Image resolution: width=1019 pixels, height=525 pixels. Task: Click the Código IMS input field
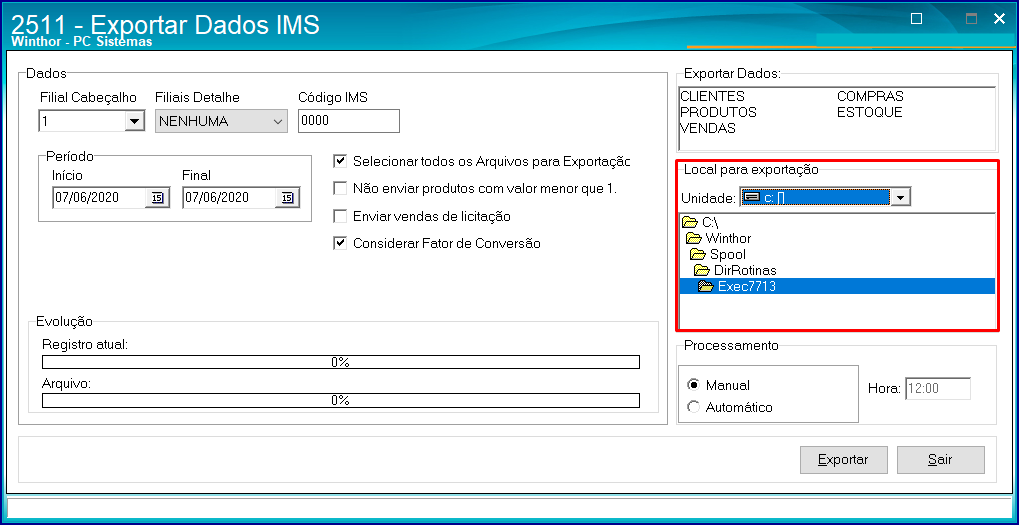pyautogui.click(x=349, y=121)
